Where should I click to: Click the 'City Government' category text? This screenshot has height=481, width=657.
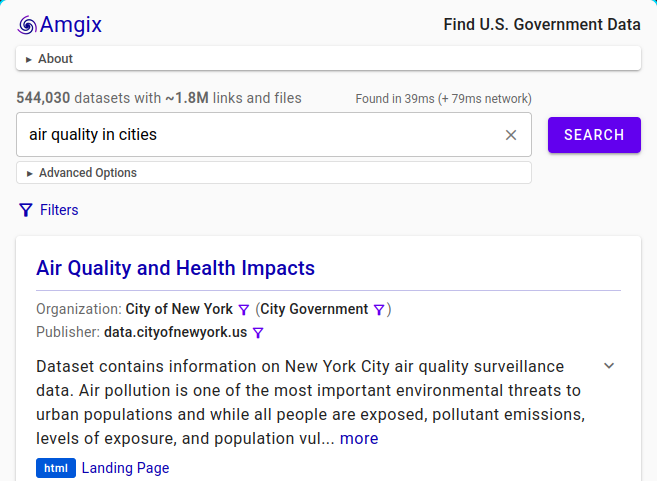[314, 309]
